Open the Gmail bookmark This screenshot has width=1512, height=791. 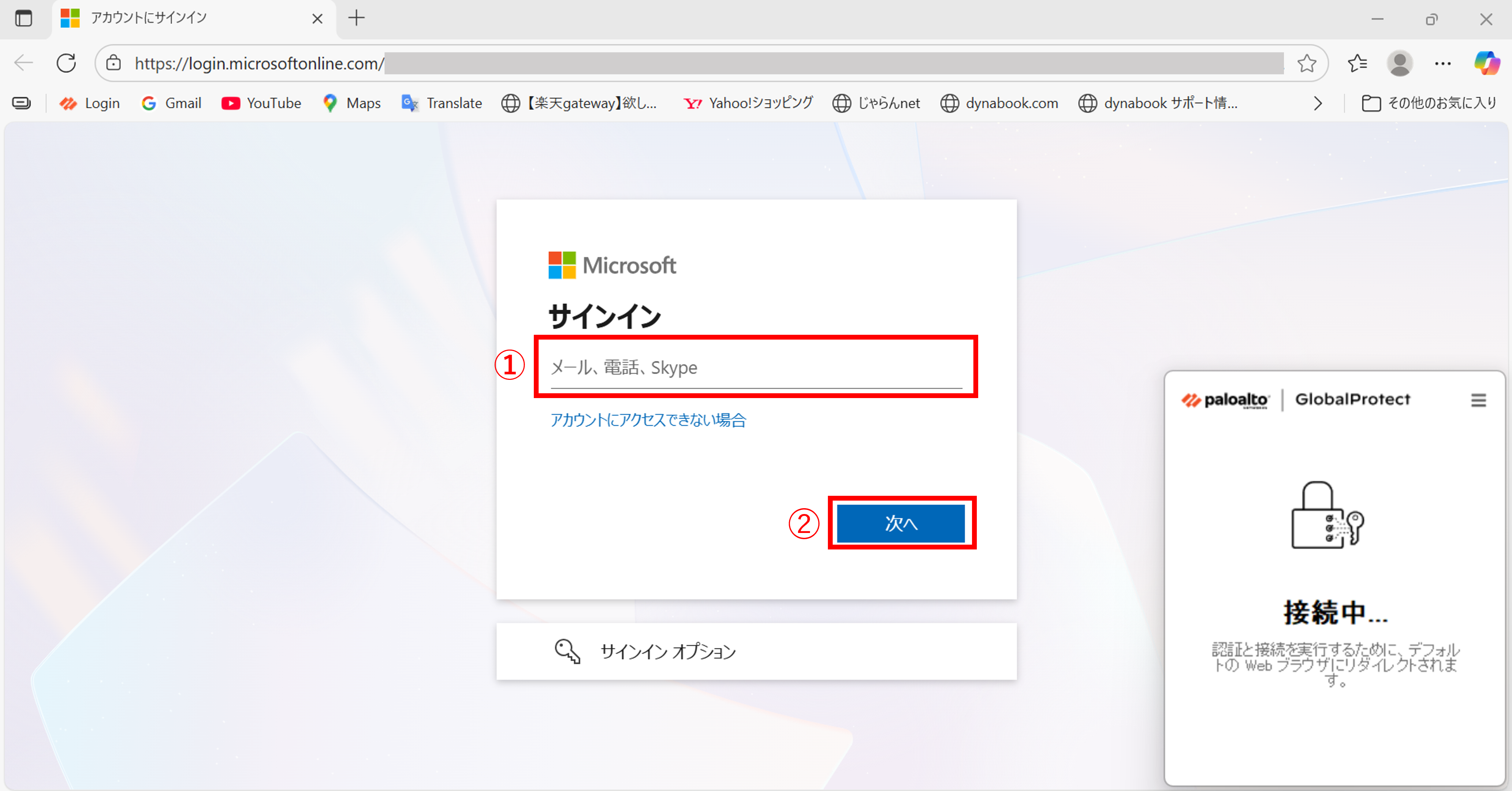pos(171,103)
